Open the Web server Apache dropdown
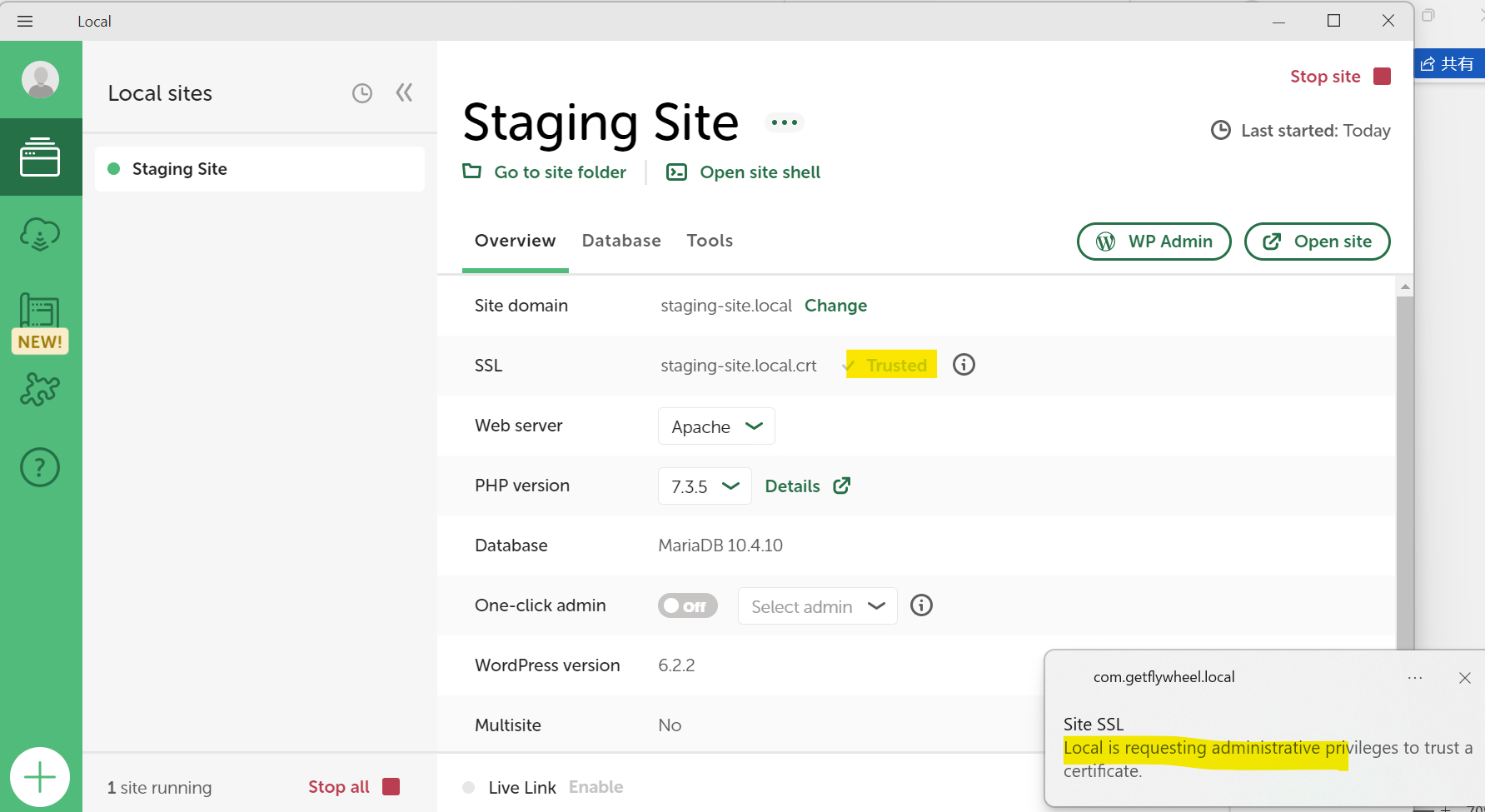The image size is (1485, 812). pyautogui.click(x=716, y=426)
